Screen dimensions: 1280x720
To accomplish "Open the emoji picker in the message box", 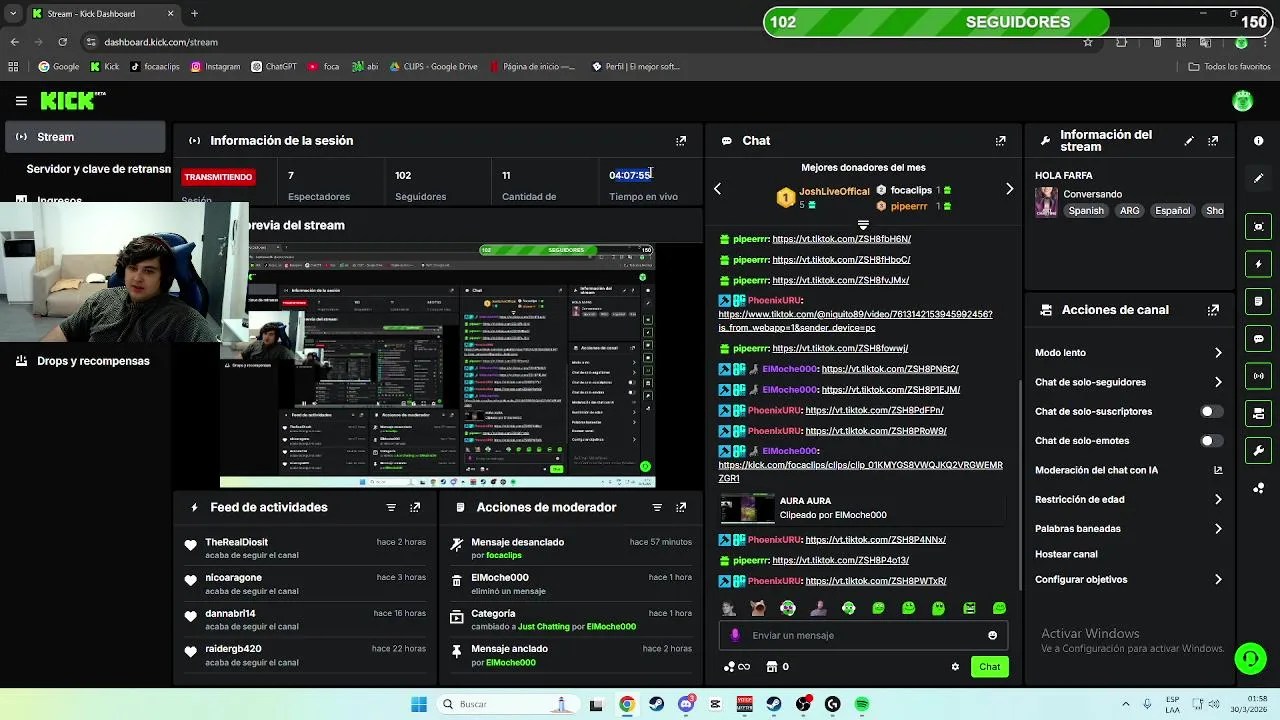I will (x=992, y=635).
